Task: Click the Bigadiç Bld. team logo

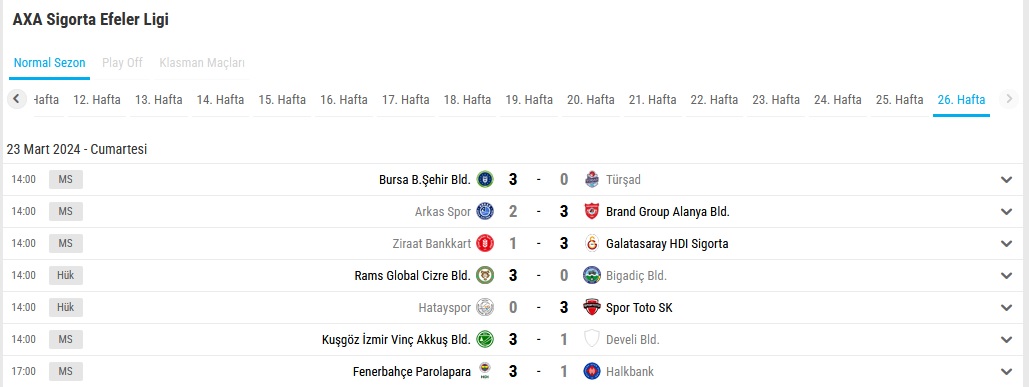Action: click(x=592, y=275)
